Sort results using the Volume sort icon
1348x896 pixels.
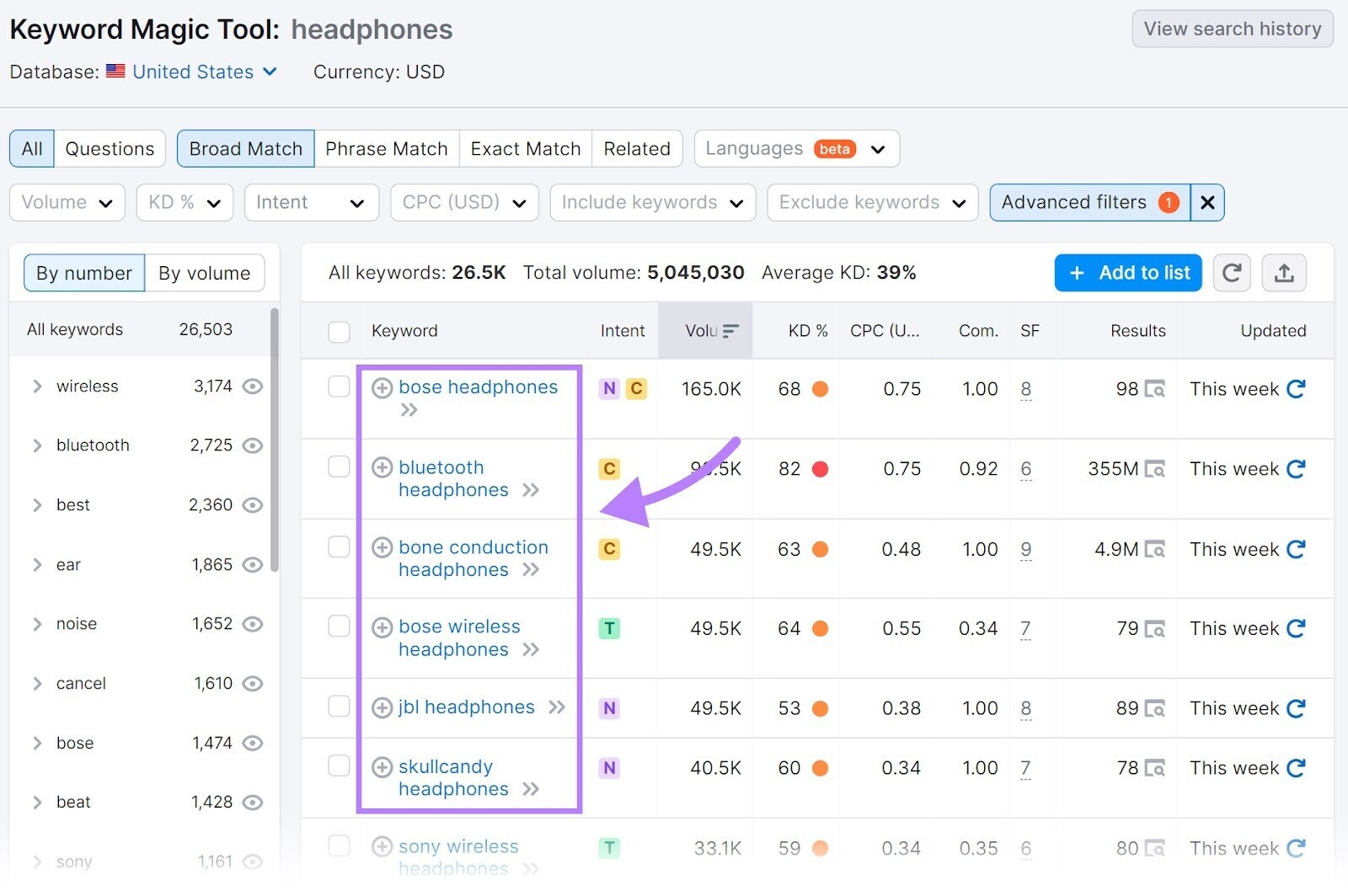730,330
